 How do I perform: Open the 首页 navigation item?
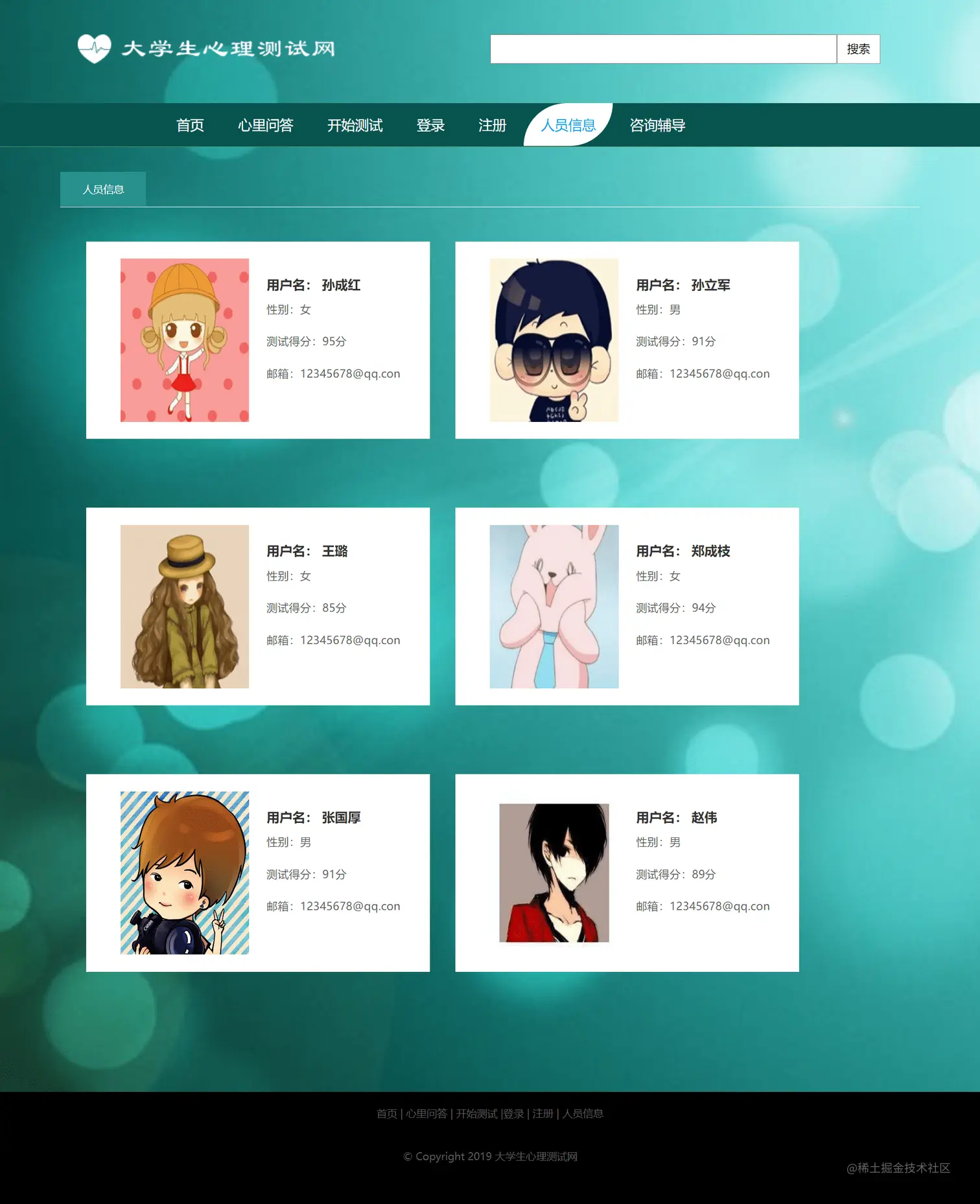[190, 125]
